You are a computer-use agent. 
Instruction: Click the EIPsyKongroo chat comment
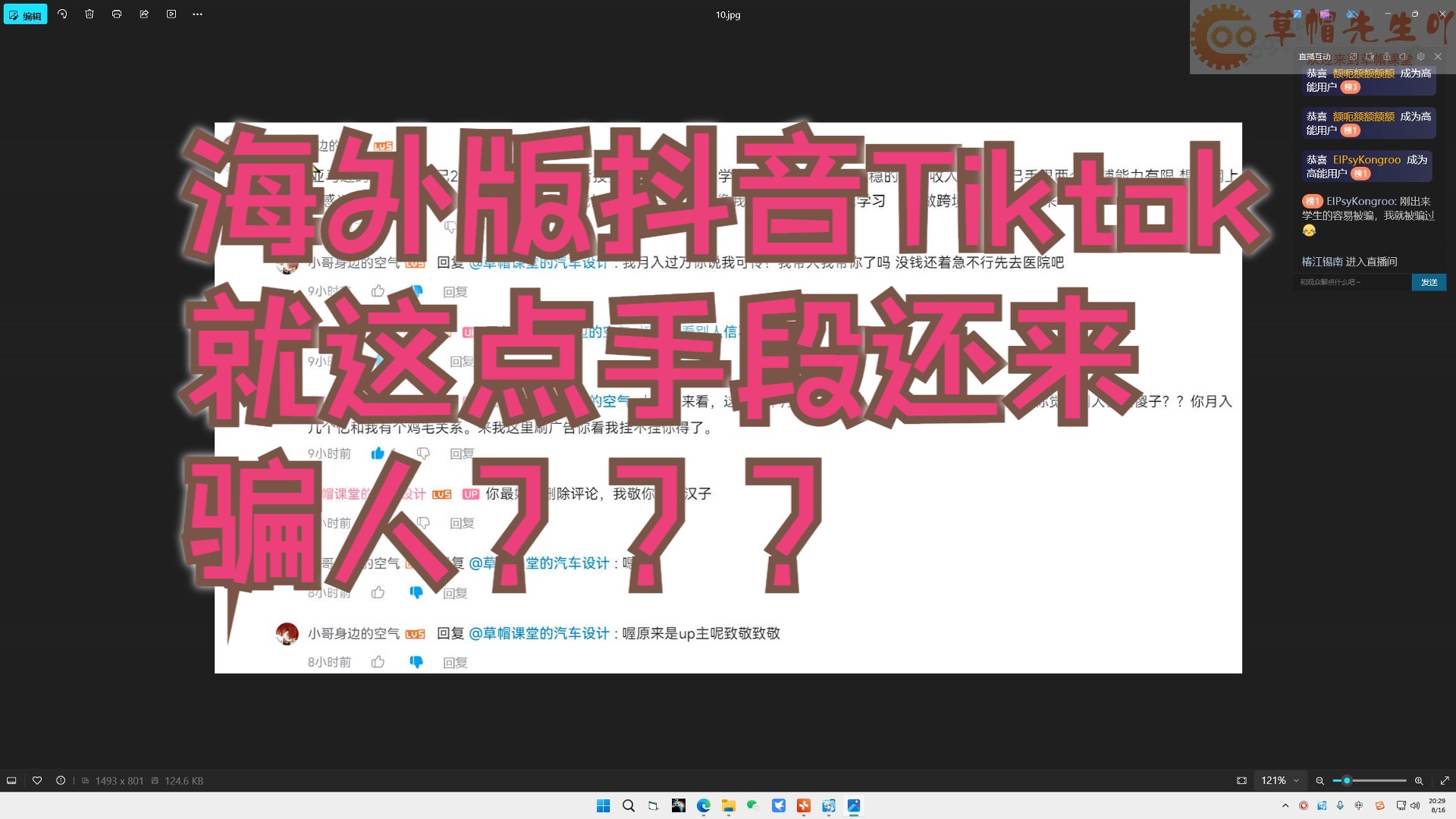pyautogui.click(x=1368, y=215)
